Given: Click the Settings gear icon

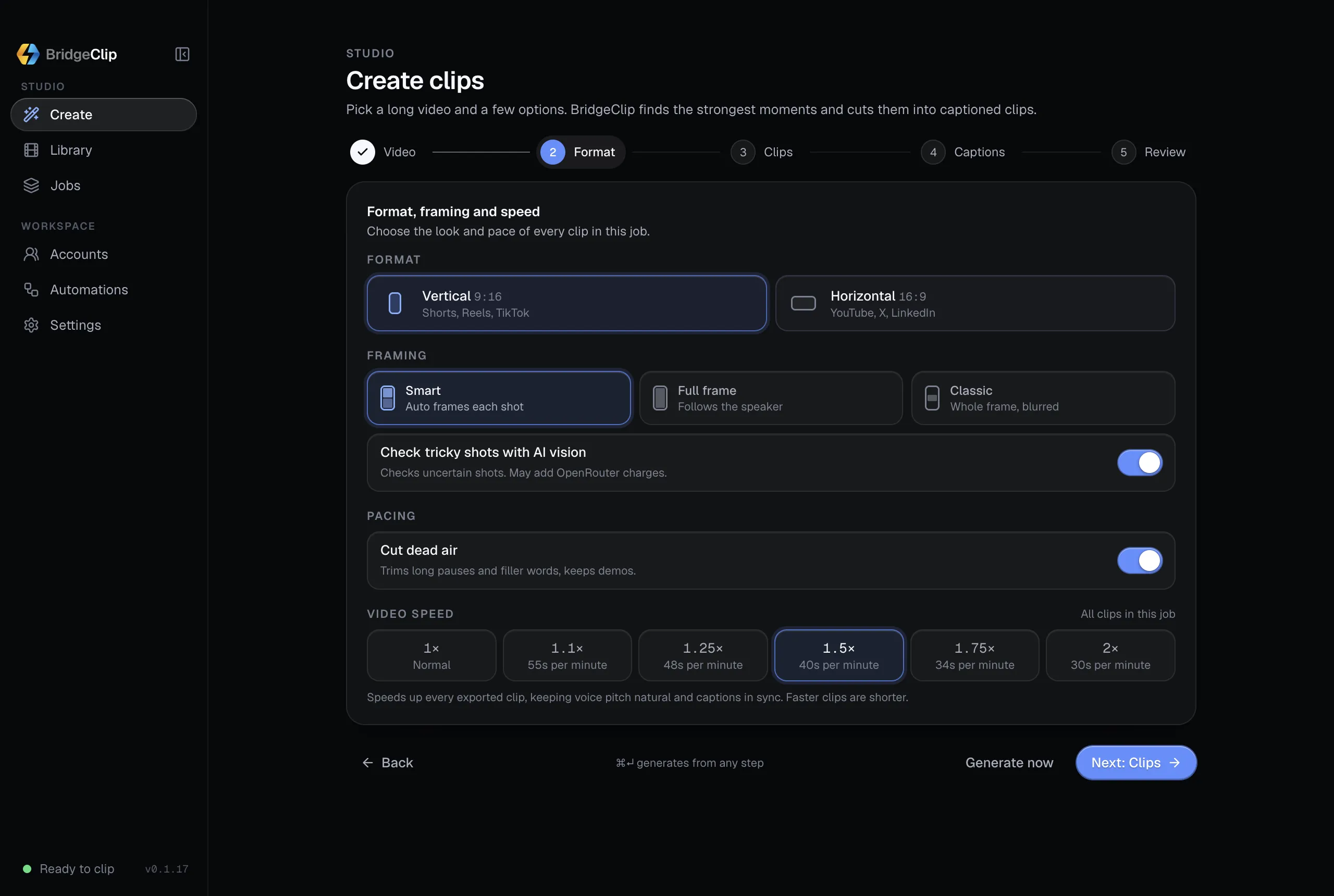Looking at the screenshot, I should [31, 325].
